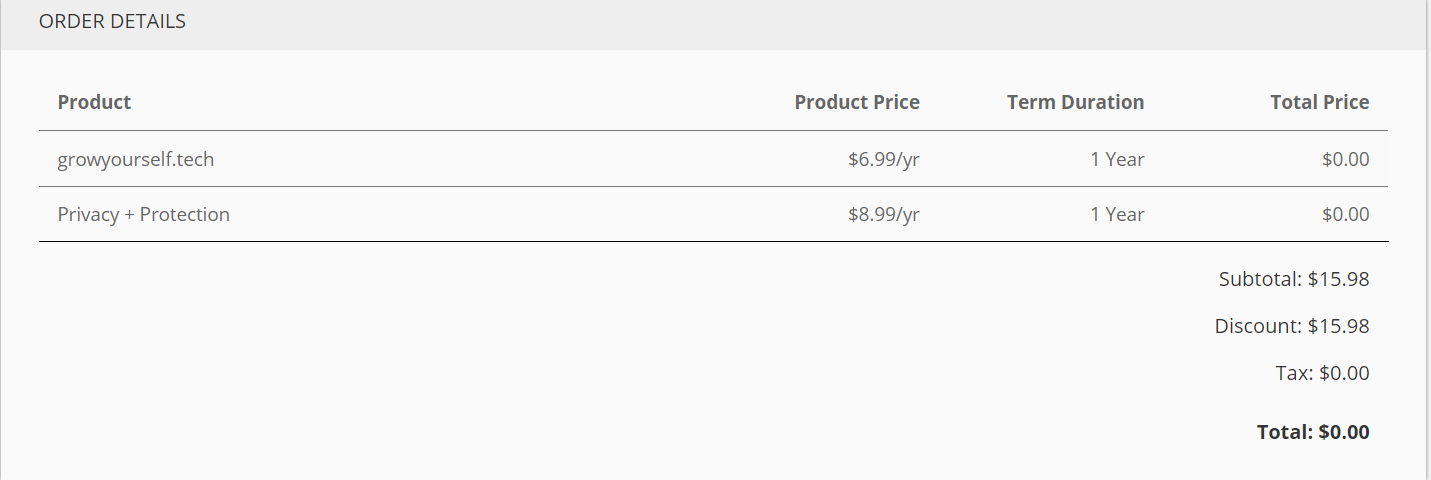Select the $6.99/yr product price
The width and height of the screenshot is (1431, 480).
pyautogui.click(x=883, y=159)
